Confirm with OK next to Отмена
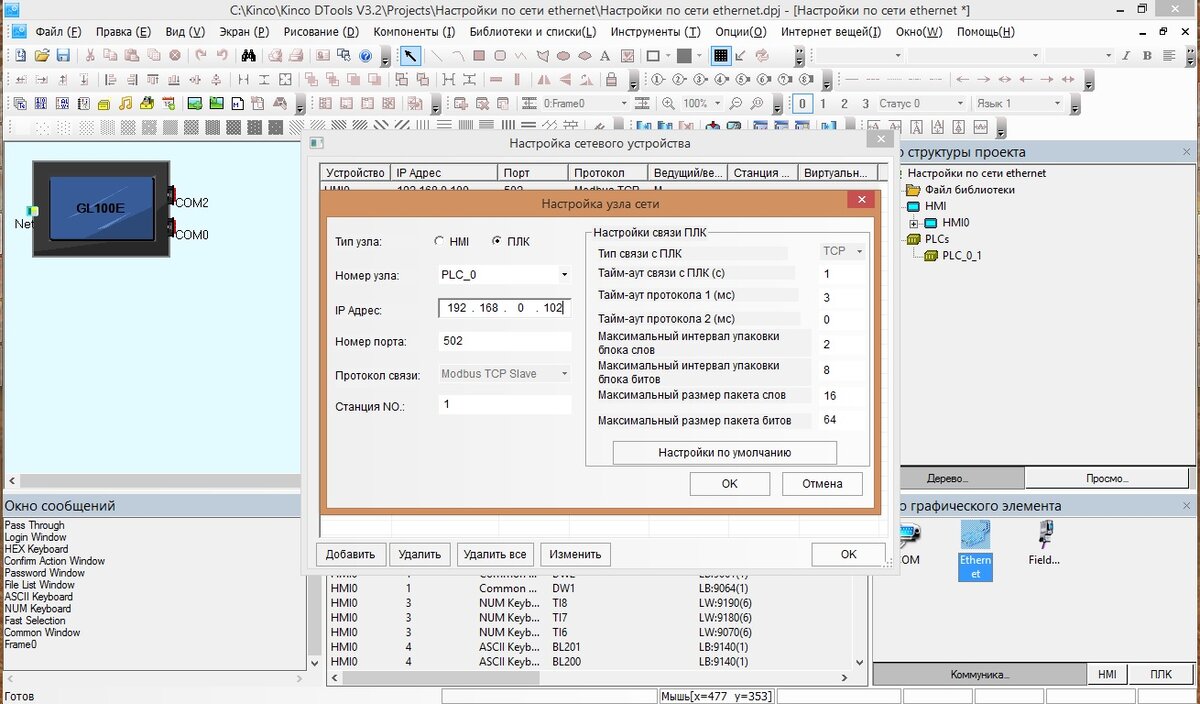 coord(730,484)
